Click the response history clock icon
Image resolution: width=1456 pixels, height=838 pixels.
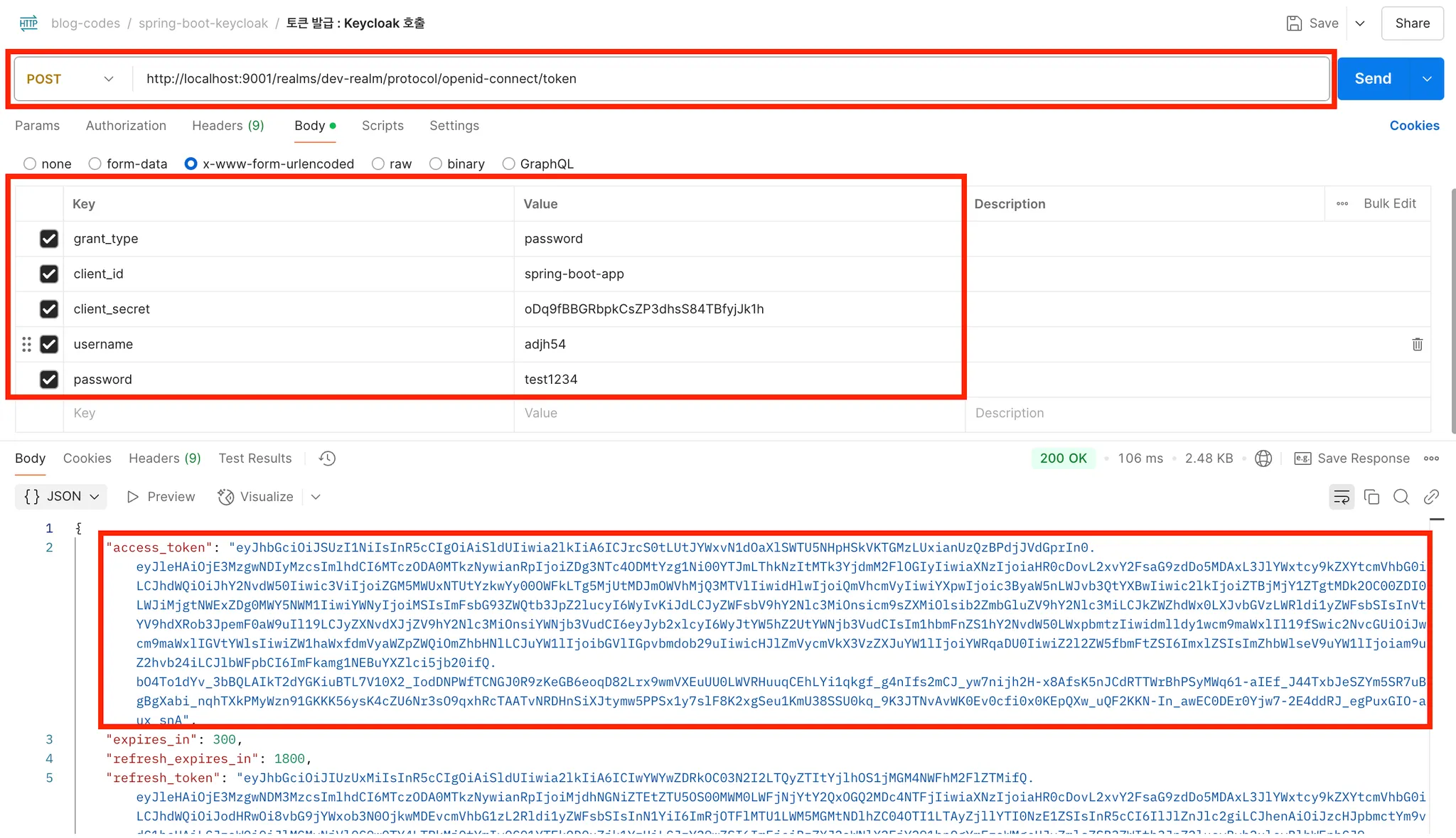(327, 458)
